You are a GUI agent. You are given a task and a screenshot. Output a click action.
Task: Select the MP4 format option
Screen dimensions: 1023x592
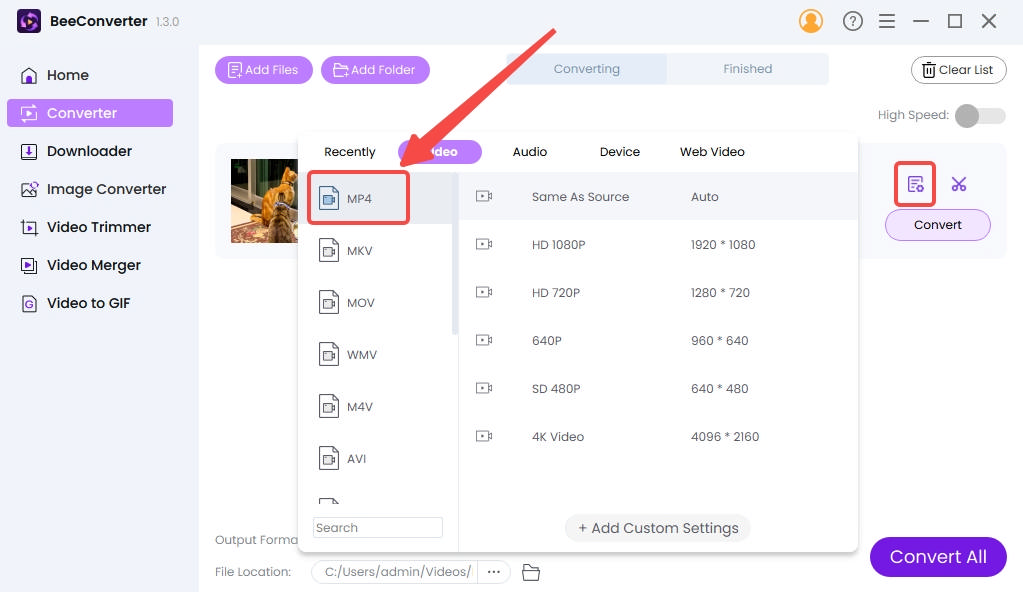pos(358,198)
